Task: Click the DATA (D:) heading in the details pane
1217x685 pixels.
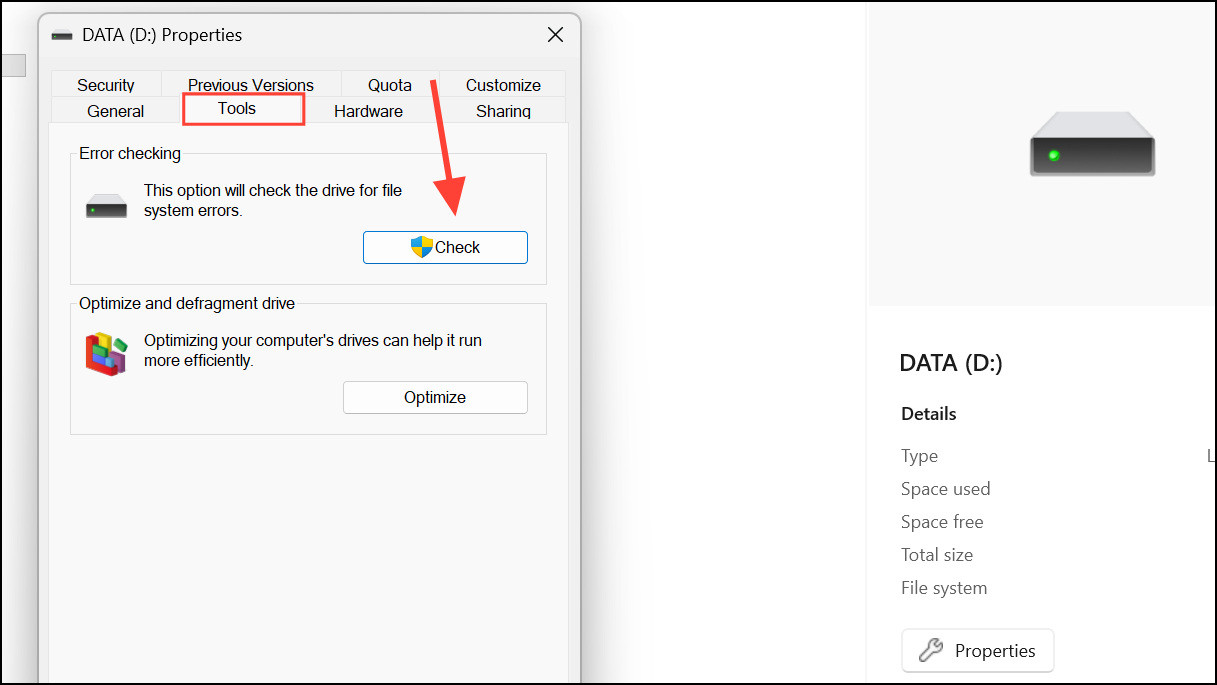Action: [x=950, y=363]
